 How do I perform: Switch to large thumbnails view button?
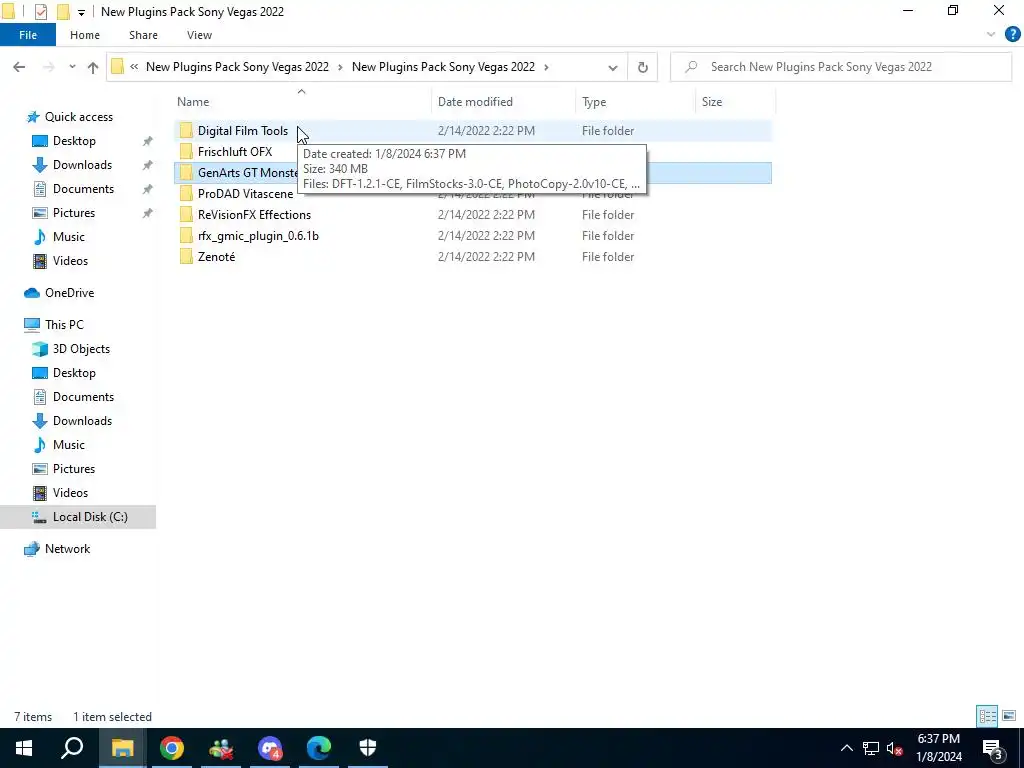[x=1009, y=716]
